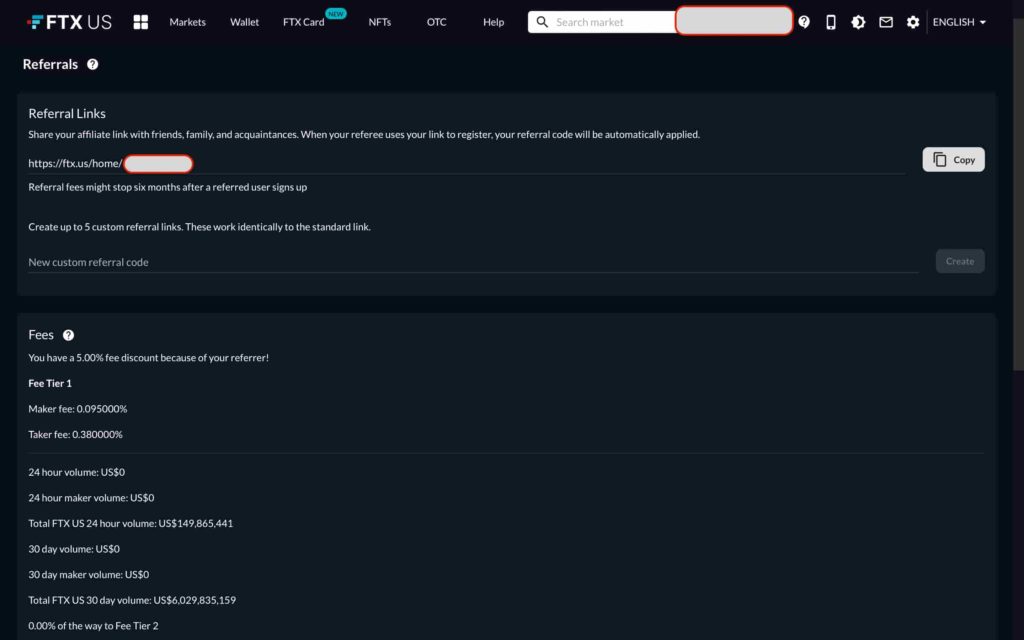
Task: Click the Create button for custom referral code
Action: [x=959, y=260]
